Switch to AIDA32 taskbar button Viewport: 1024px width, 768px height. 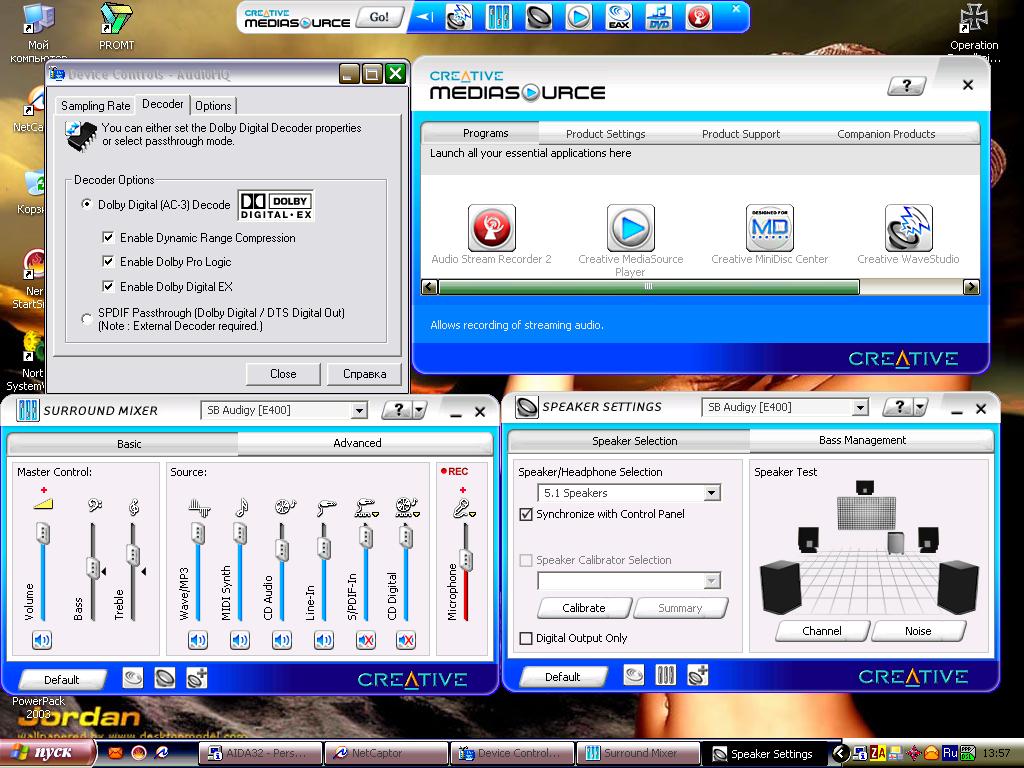click(x=260, y=753)
